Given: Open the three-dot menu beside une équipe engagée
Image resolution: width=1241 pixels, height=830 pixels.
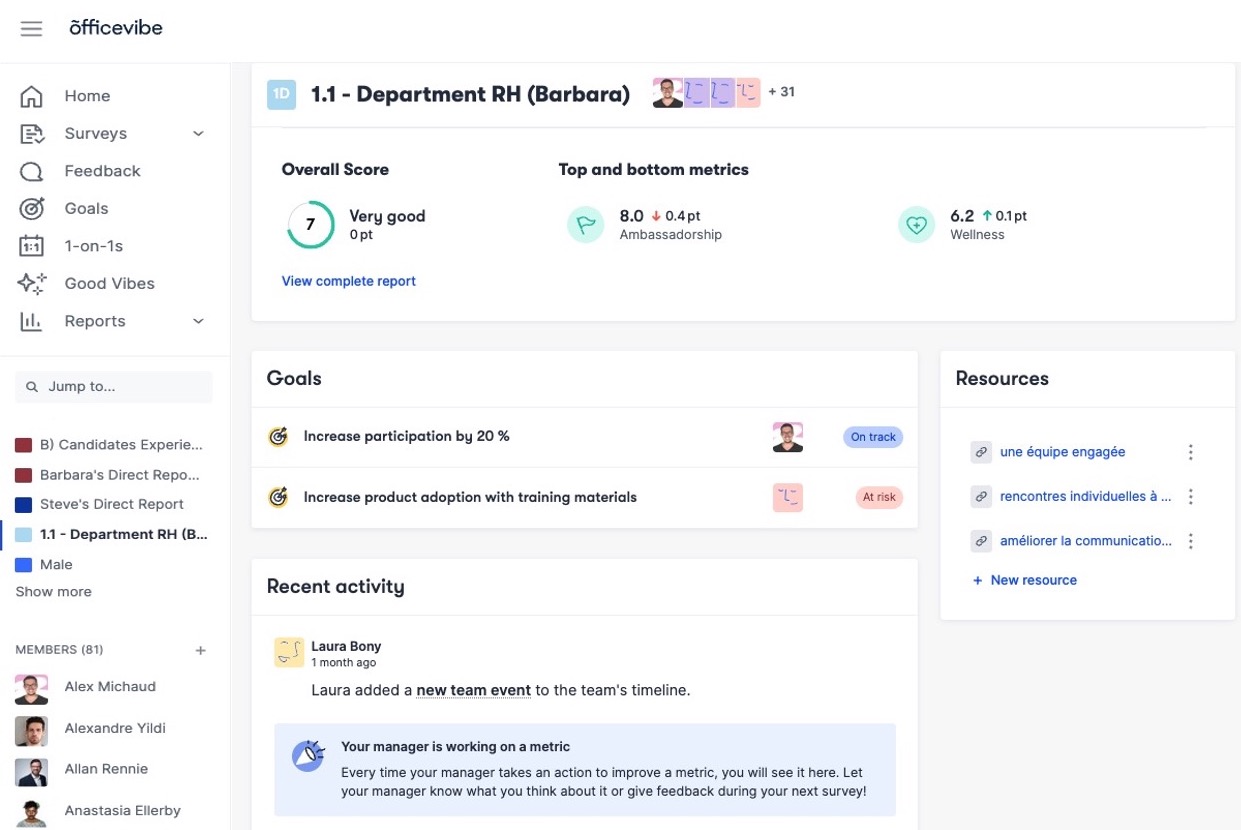Looking at the screenshot, I should point(1190,452).
